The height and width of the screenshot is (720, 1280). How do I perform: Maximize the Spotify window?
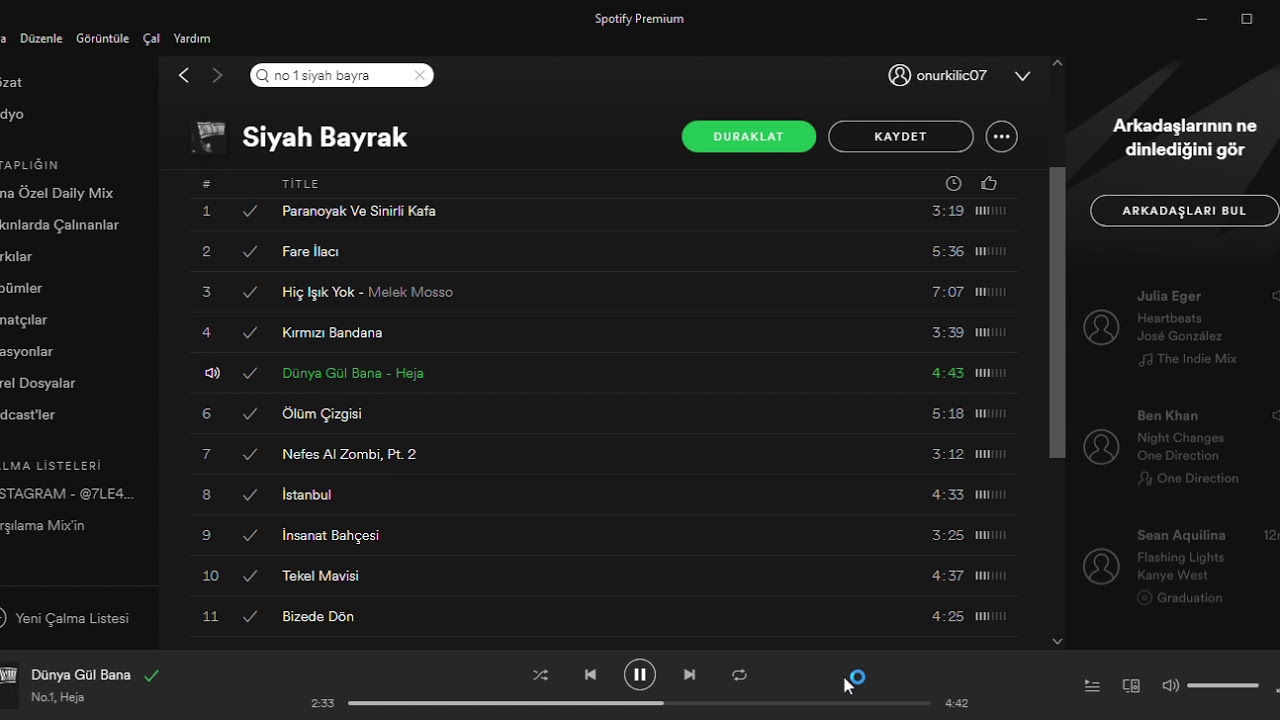tap(1247, 18)
